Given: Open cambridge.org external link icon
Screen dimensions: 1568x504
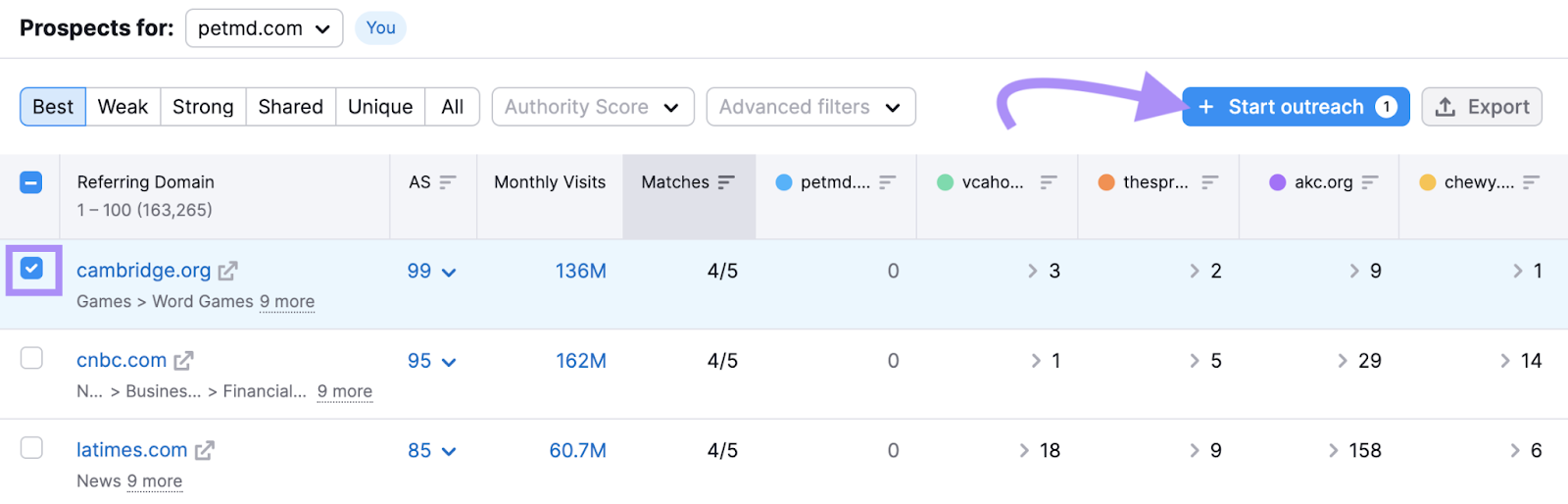Looking at the screenshot, I should [227, 271].
